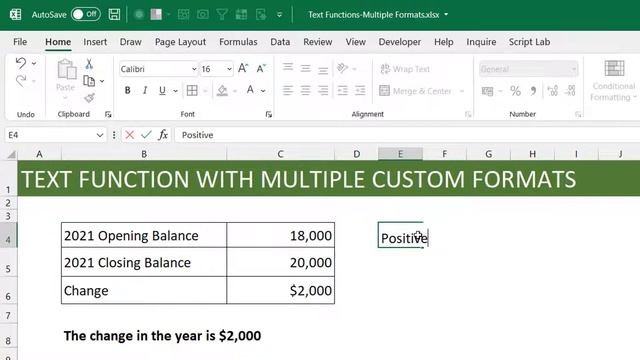Click the Paste clipboard icon
This screenshot has height=360, width=640.
tap(66, 69)
